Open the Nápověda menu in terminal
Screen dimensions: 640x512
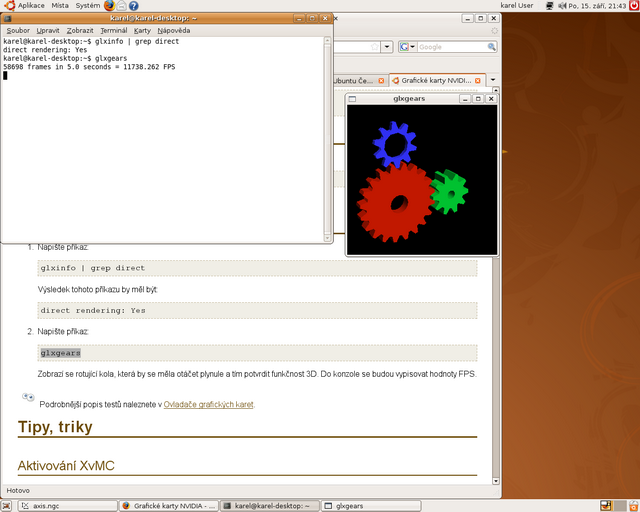[173, 30]
